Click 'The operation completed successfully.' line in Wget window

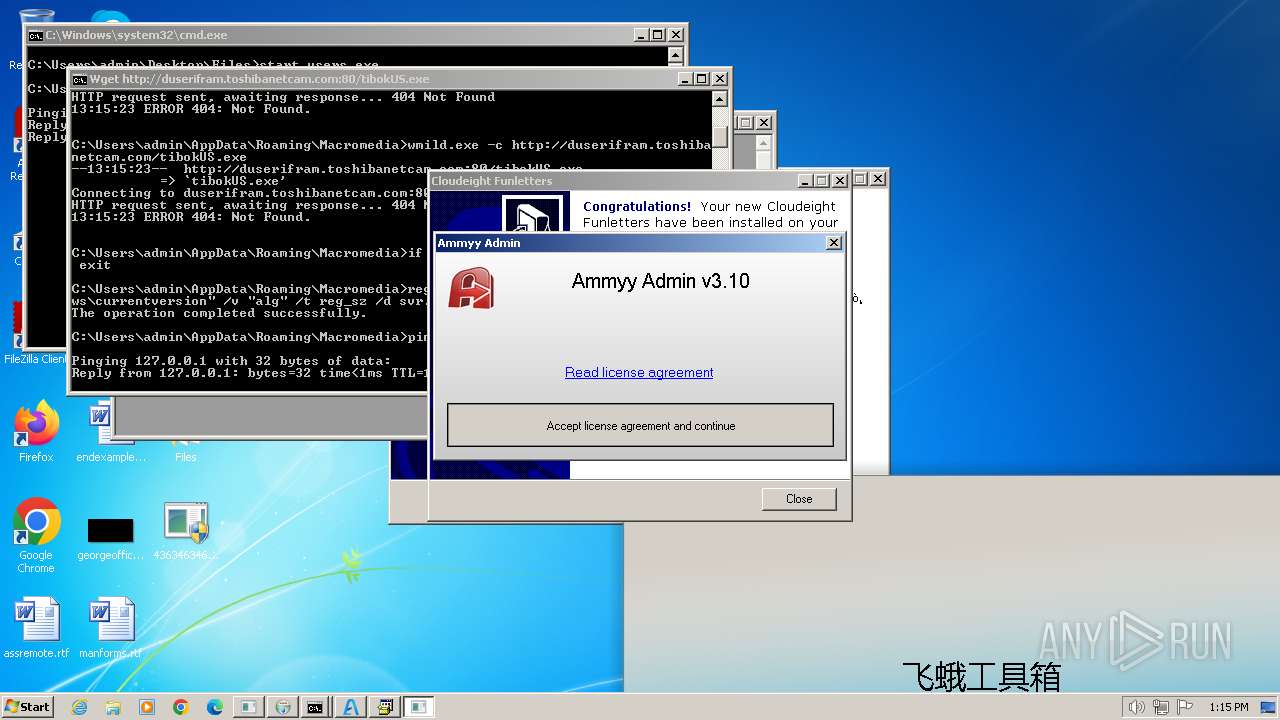tap(219, 313)
